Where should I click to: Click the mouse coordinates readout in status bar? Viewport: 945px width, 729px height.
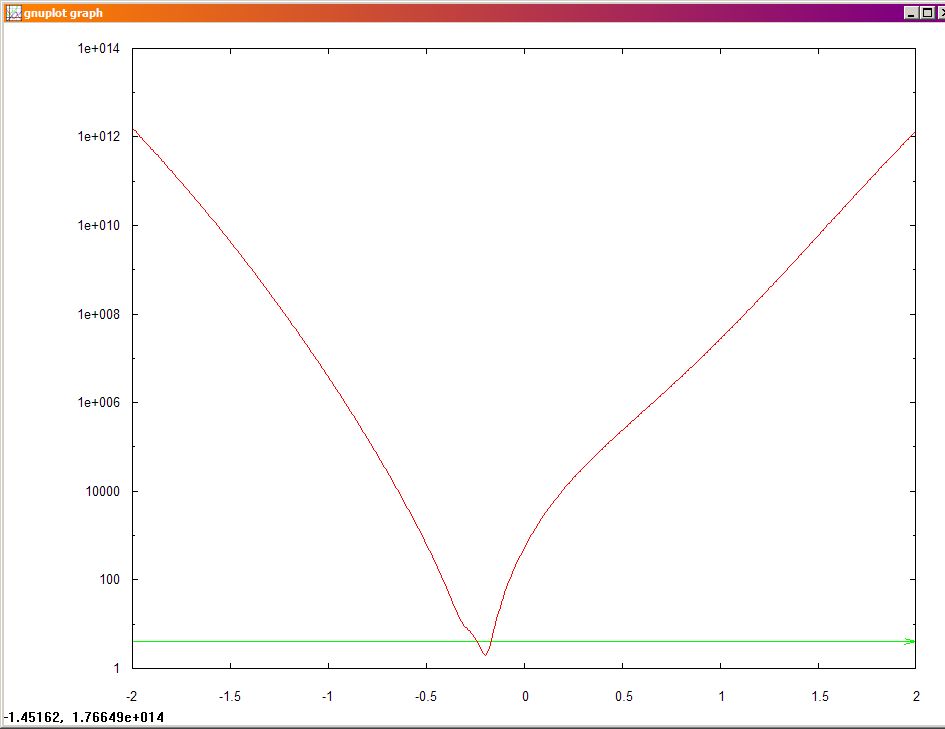(x=84, y=717)
